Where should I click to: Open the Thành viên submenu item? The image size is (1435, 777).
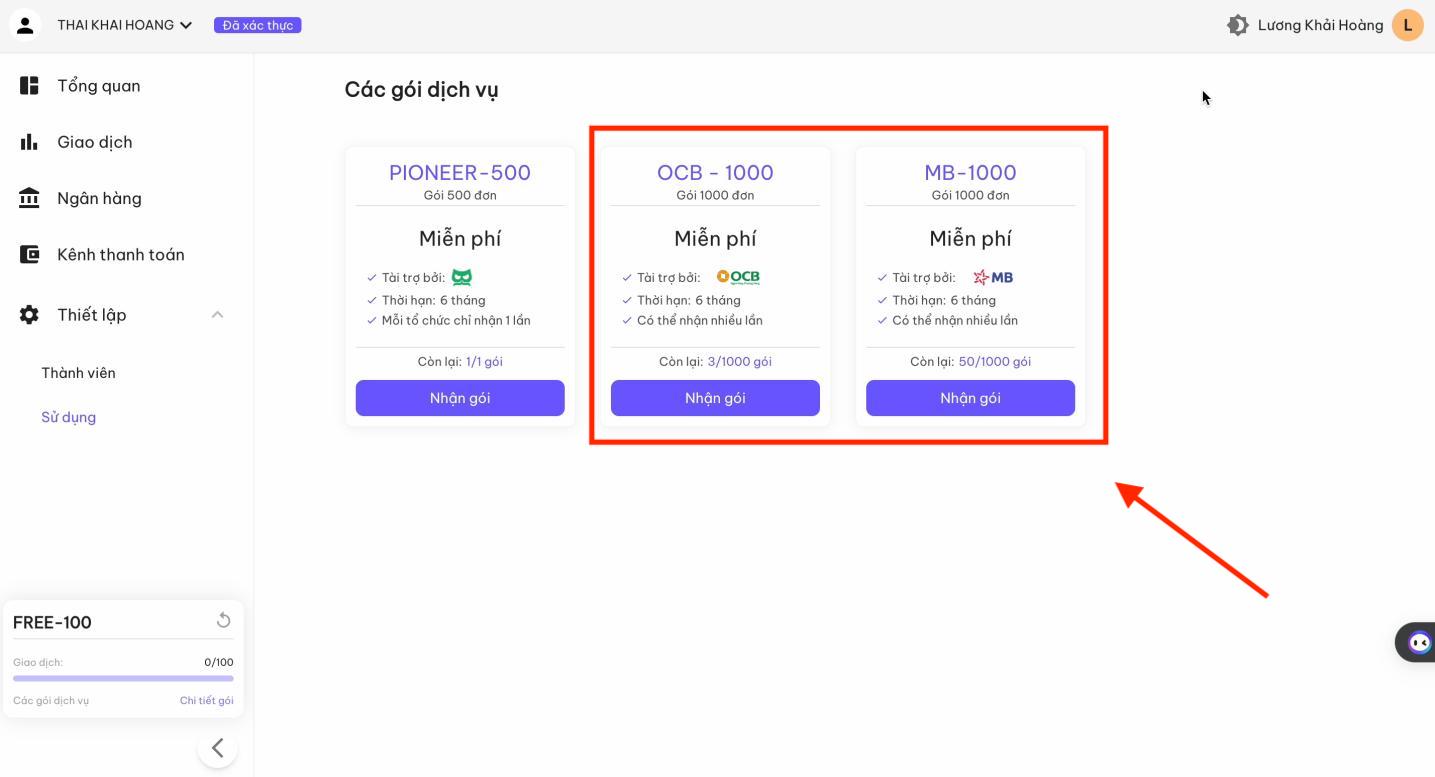point(78,373)
